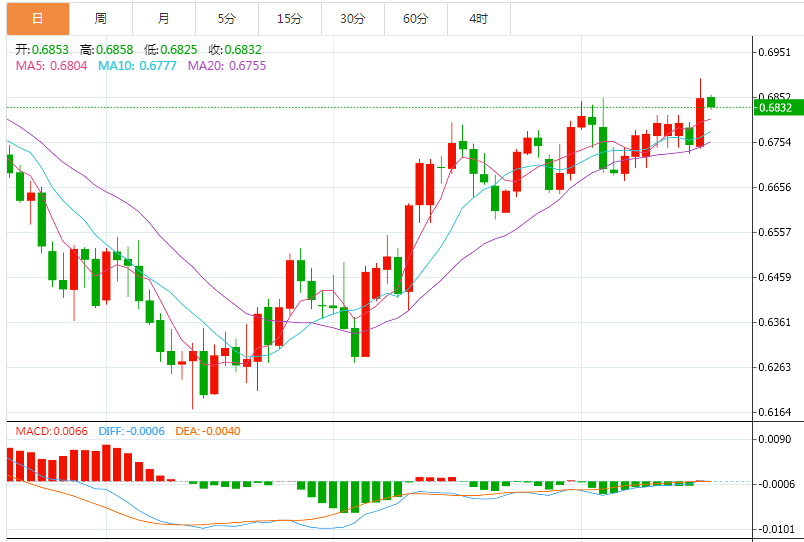Screen dimensions: 804x542
Task: Click the 0.6459 price axis label
Action: coord(774,277)
